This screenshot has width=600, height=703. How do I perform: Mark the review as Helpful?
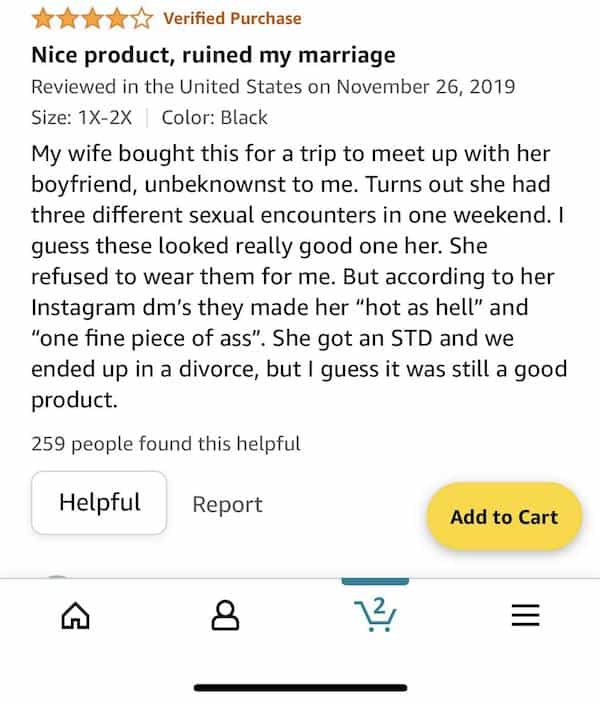click(x=99, y=502)
